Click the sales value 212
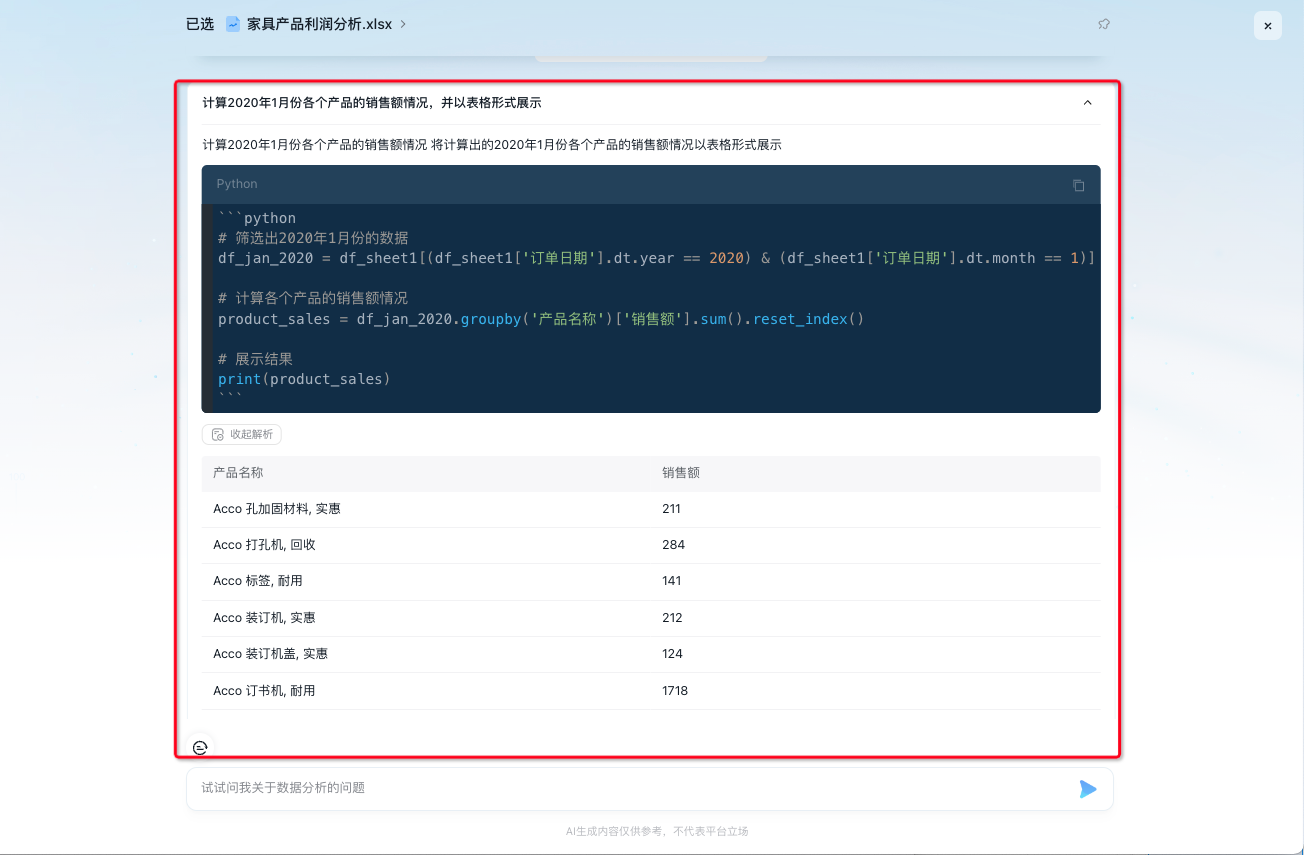Screen dimensions: 1304x855 [x=672, y=618]
